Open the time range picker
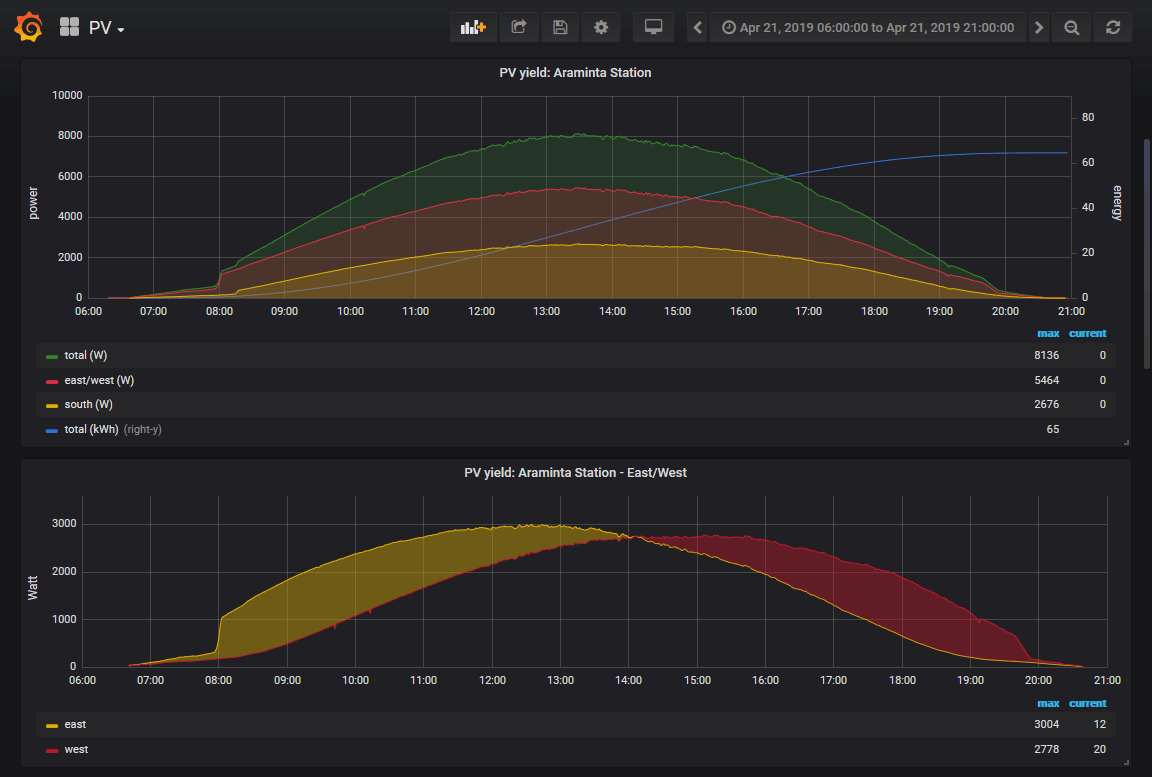 pos(868,27)
